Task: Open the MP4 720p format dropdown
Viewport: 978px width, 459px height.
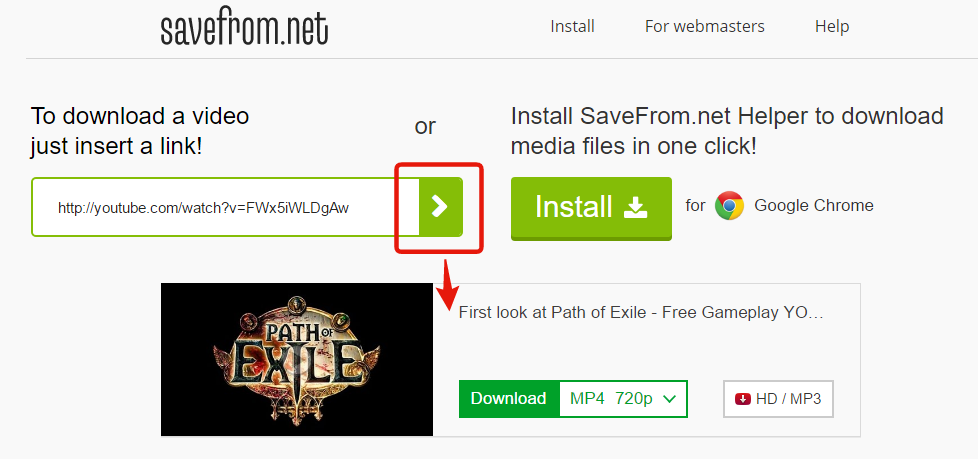Action: point(623,399)
